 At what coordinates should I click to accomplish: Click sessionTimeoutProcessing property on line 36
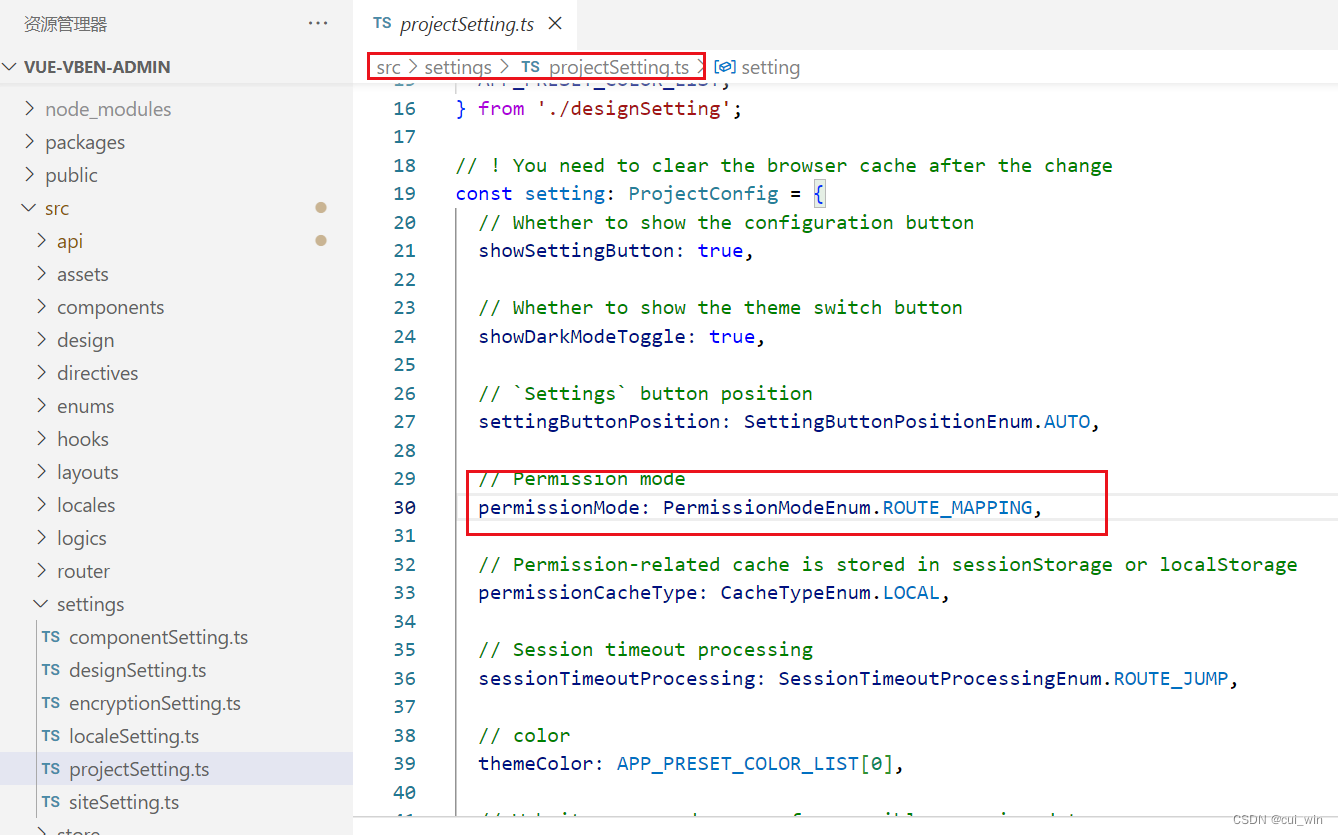click(x=616, y=678)
